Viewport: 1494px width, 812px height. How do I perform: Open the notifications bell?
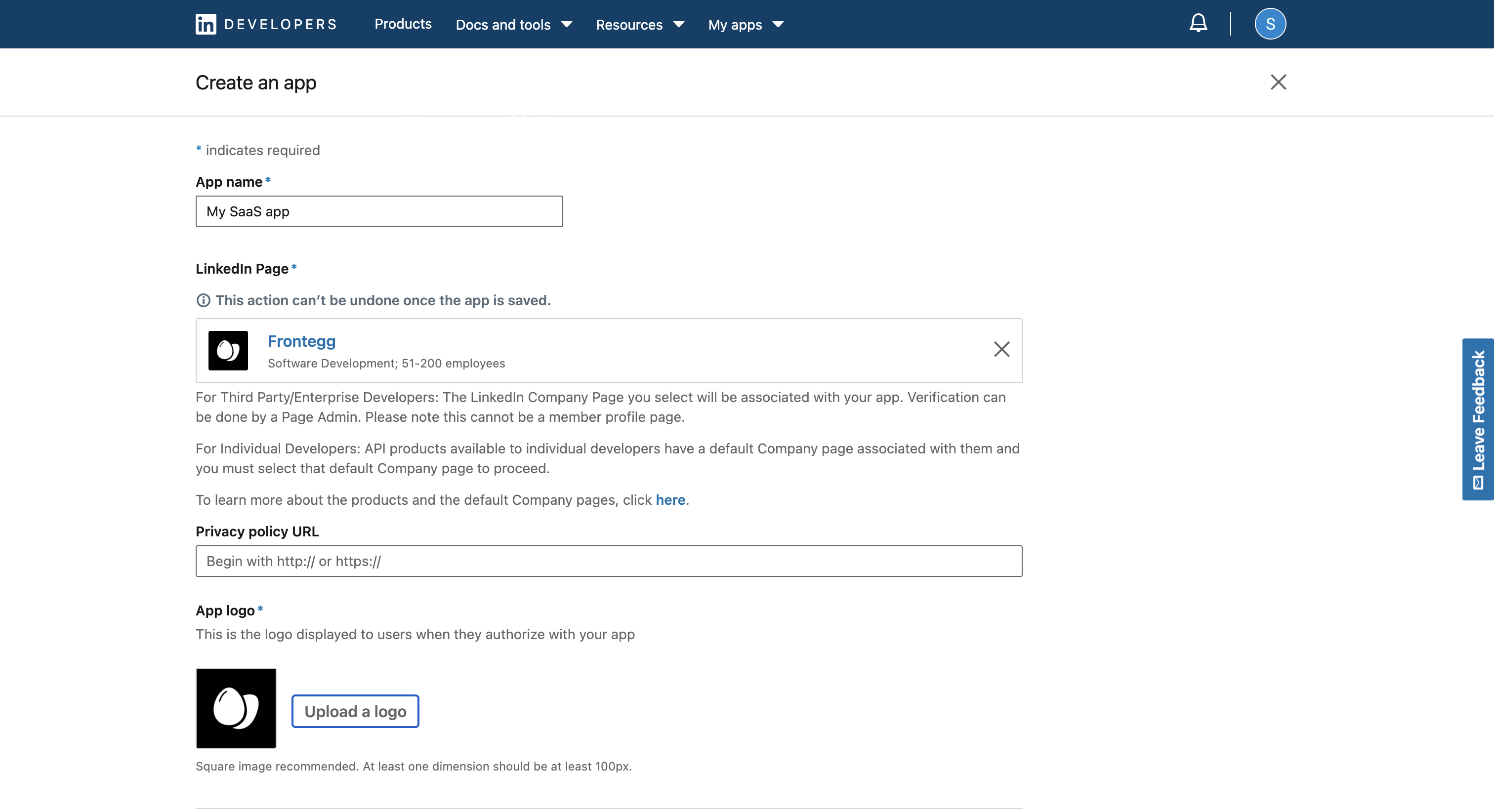1198,24
